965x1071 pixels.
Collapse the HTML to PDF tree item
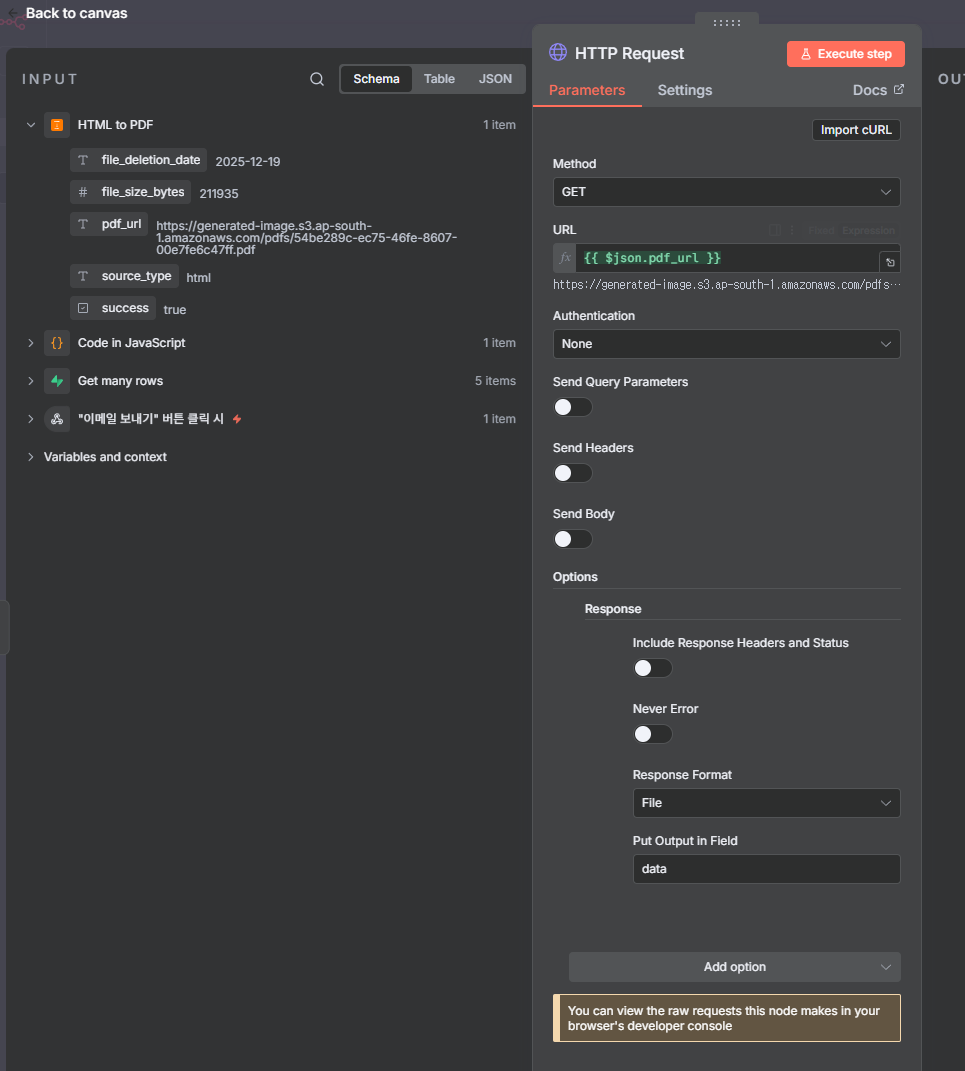click(31, 125)
